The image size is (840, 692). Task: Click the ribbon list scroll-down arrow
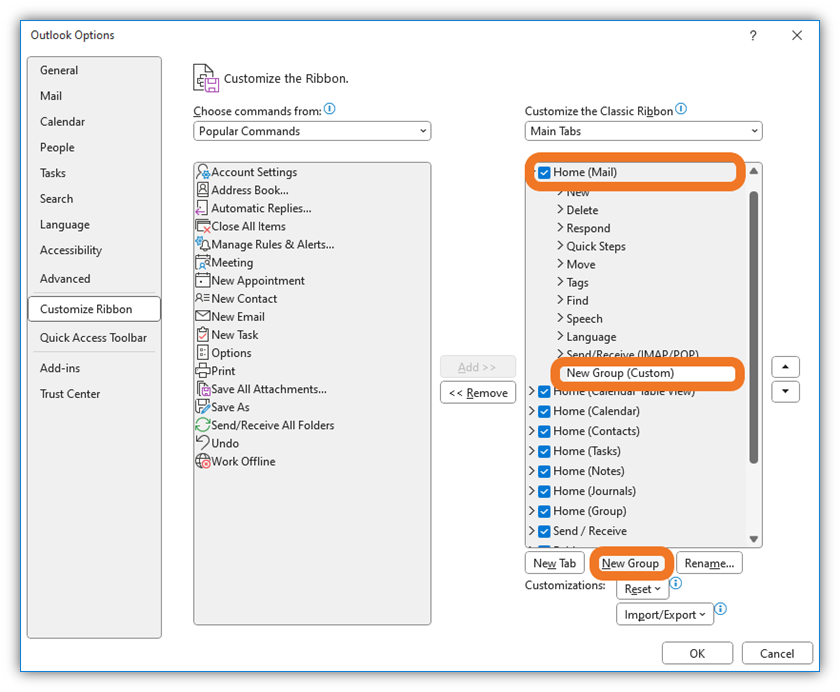[754, 539]
